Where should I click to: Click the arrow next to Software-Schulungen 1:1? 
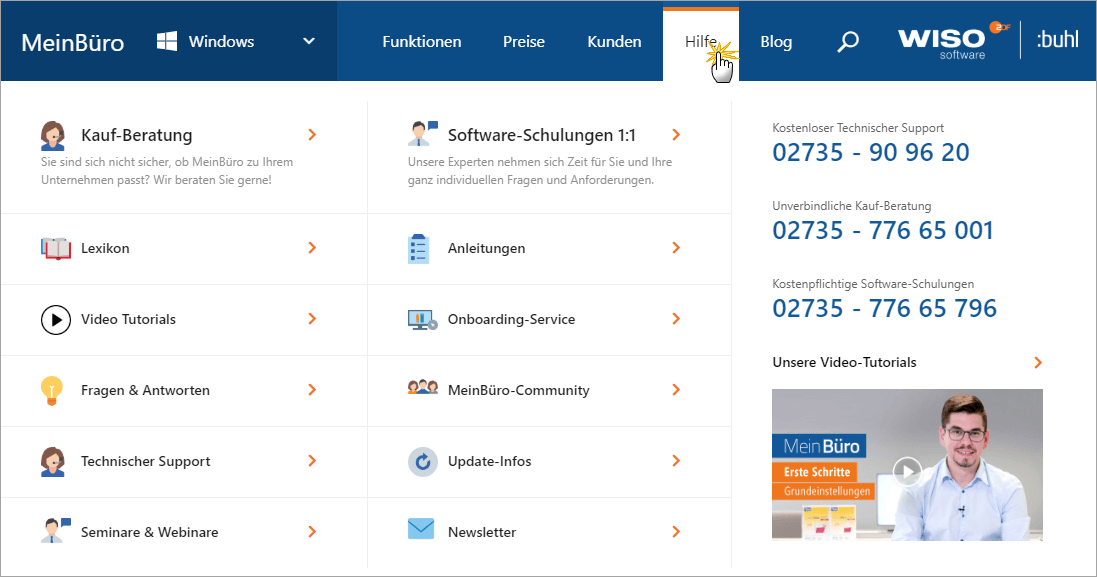pyautogui.click(x=676, y=135)
